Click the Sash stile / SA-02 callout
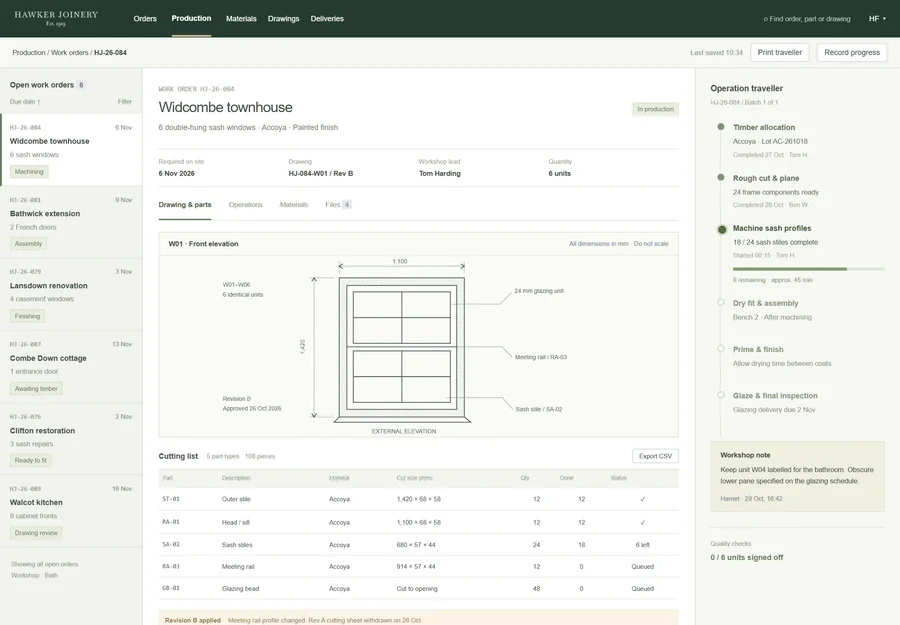 pyautogui.click(x=538, y=409)
